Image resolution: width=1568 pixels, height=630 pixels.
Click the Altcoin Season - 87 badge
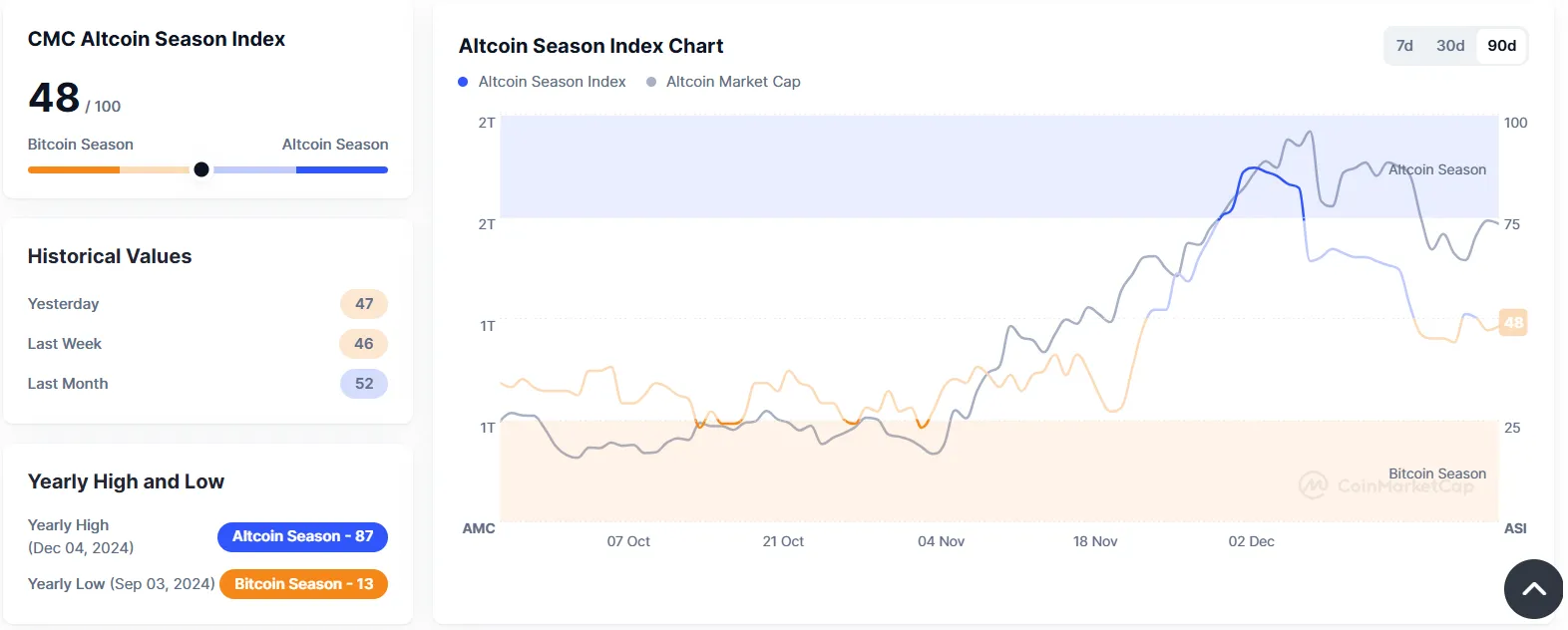pyautogui.click(x=302, y=536)
